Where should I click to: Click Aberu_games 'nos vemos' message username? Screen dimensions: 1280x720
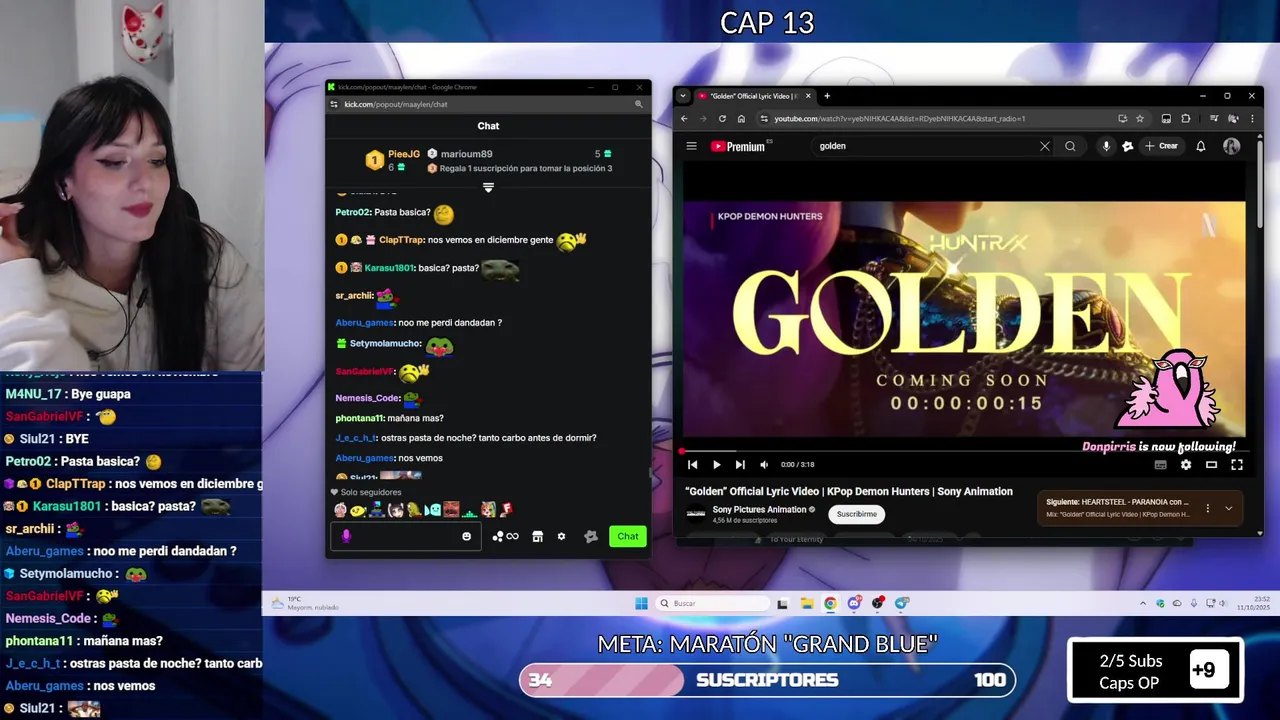(x=365, y=458)
